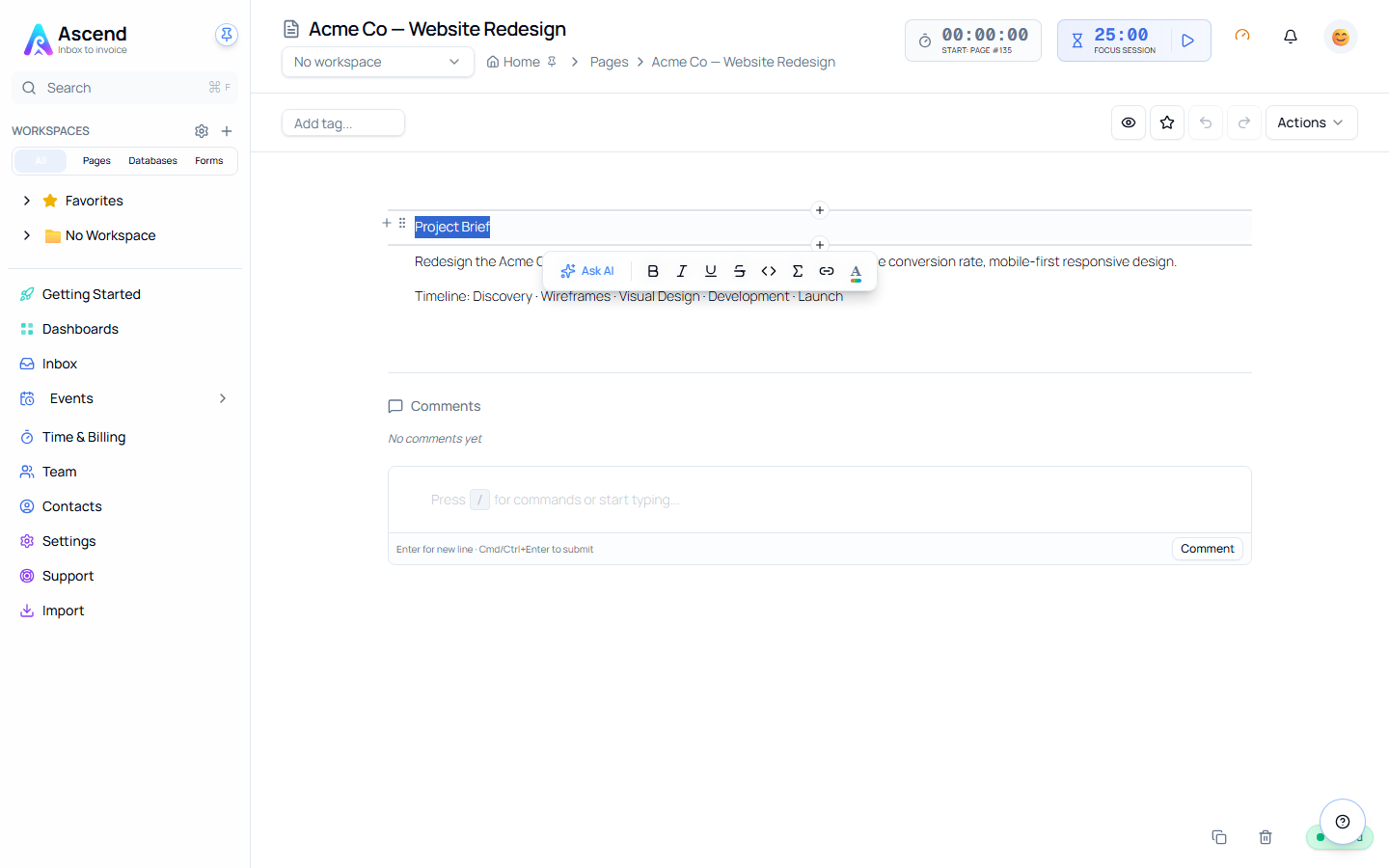Click the pin icon next to Home
The height and width of the screenshot is (868, 1389).
(x=552, y=62)
